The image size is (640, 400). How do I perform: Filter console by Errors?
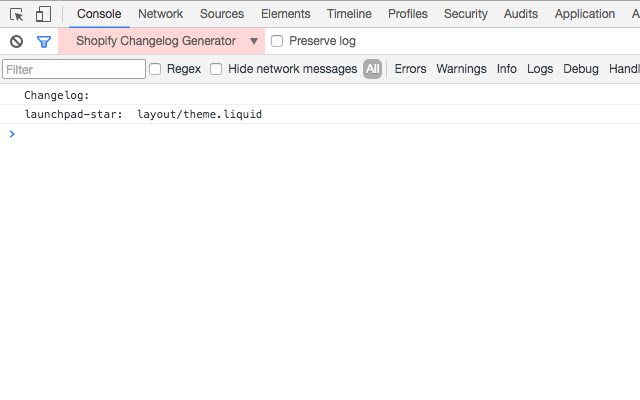[410, 69]
